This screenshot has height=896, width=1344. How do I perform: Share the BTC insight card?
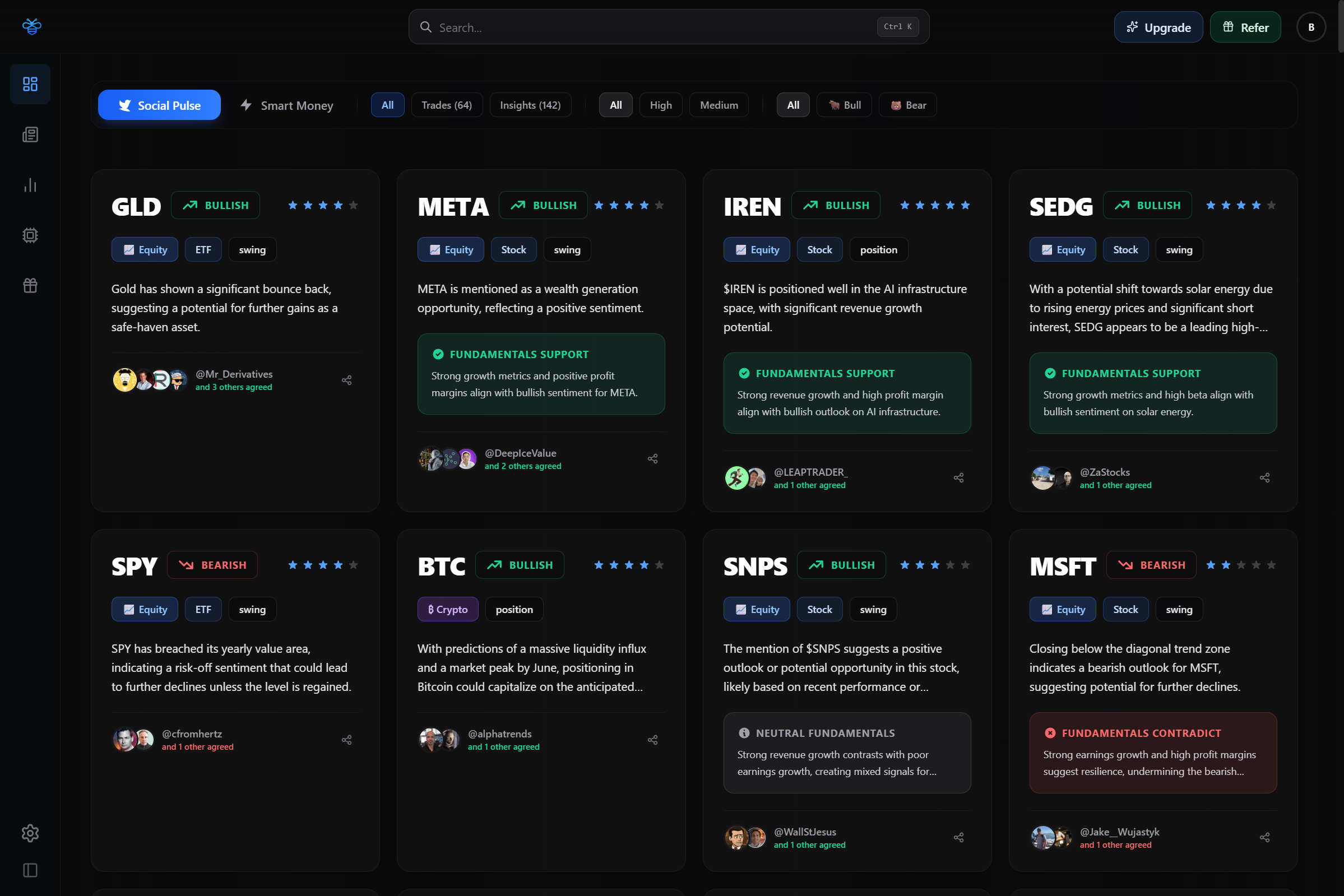tap(652, 740)
